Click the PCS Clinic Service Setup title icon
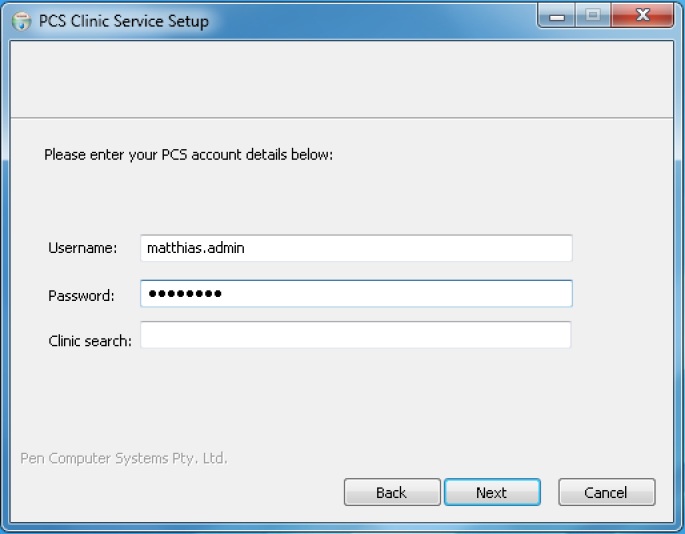685x534 pixels. 21,21
